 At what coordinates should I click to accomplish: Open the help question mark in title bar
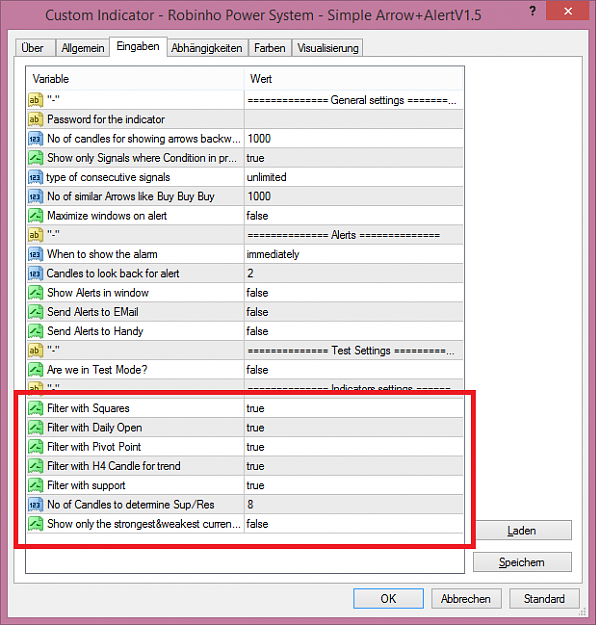532,11
